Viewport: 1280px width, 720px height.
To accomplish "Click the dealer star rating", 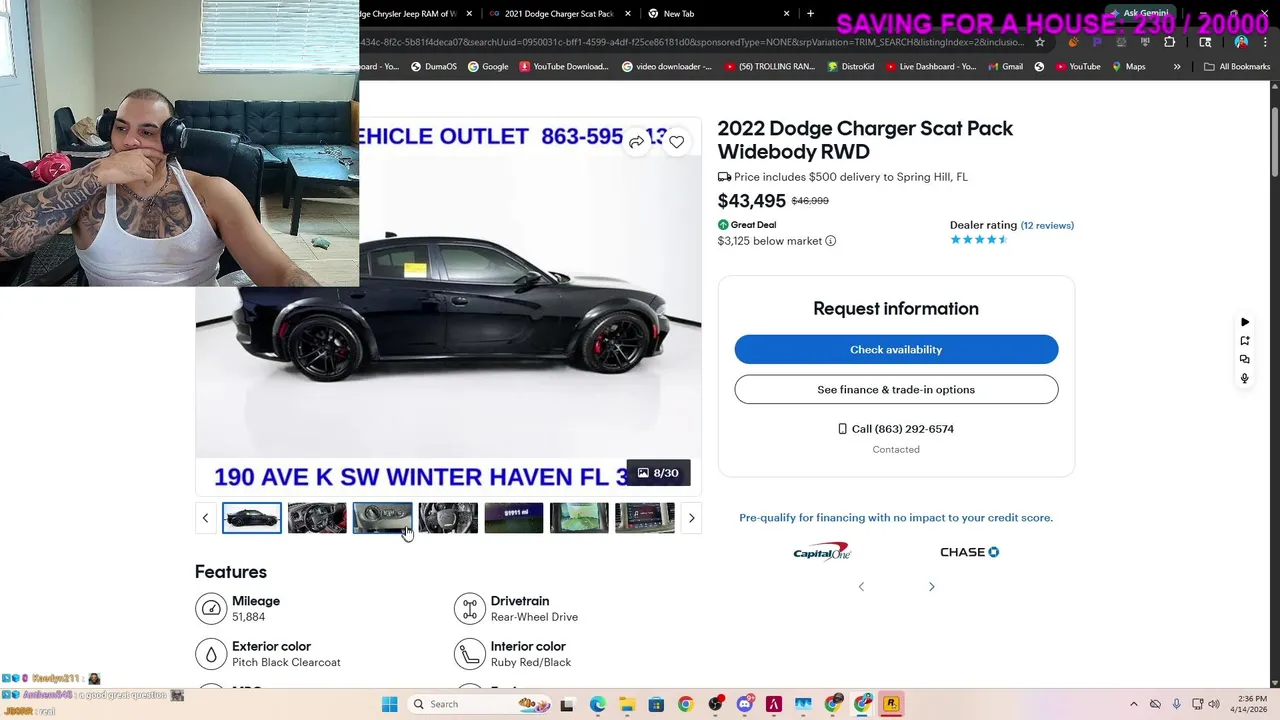I will [979, 240].
